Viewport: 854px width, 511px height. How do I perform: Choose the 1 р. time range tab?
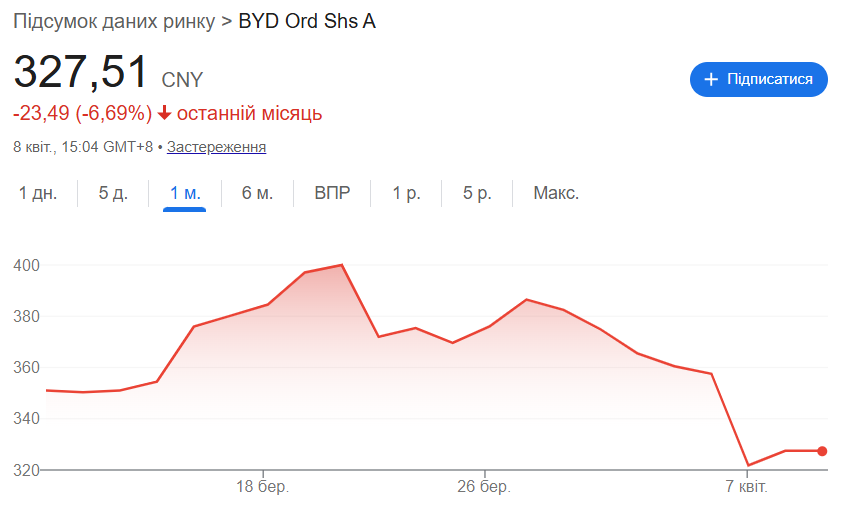tap(406, 193)
